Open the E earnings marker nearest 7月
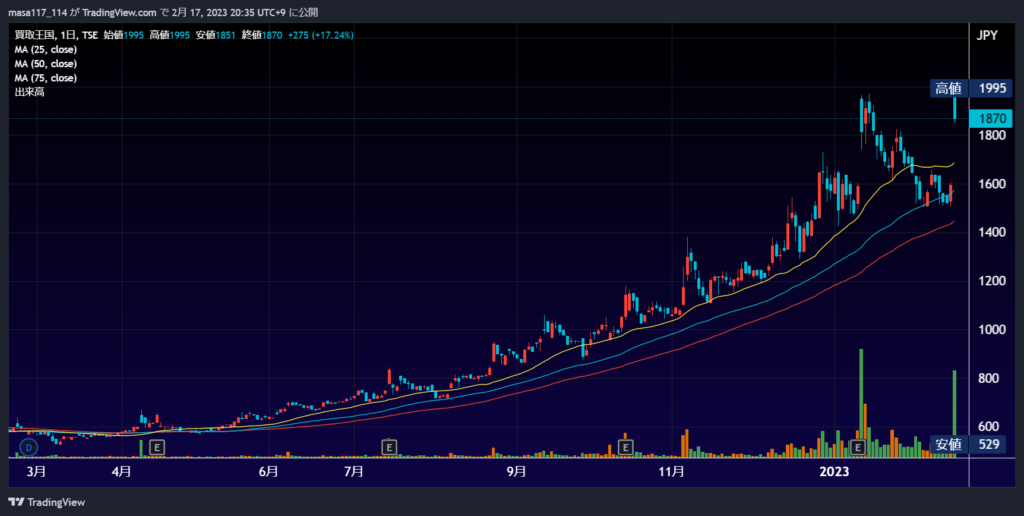The width and height of the screenshot is (1024, 516). [389, 447]
